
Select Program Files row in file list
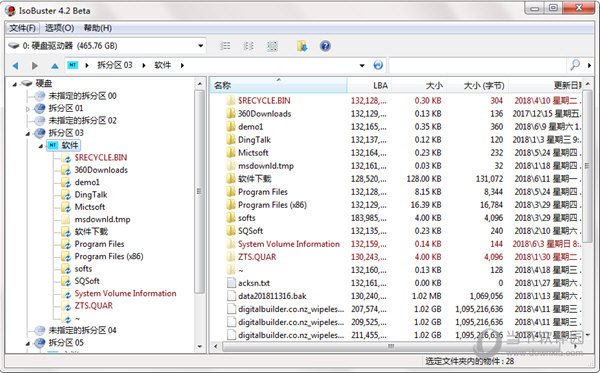pyautogui.click(x=396, y=192)
